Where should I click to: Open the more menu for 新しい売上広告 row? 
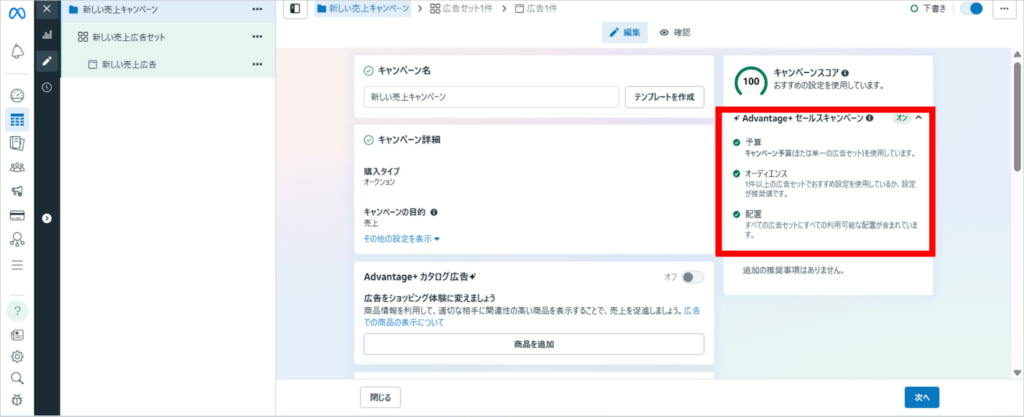tap(257, 64)
